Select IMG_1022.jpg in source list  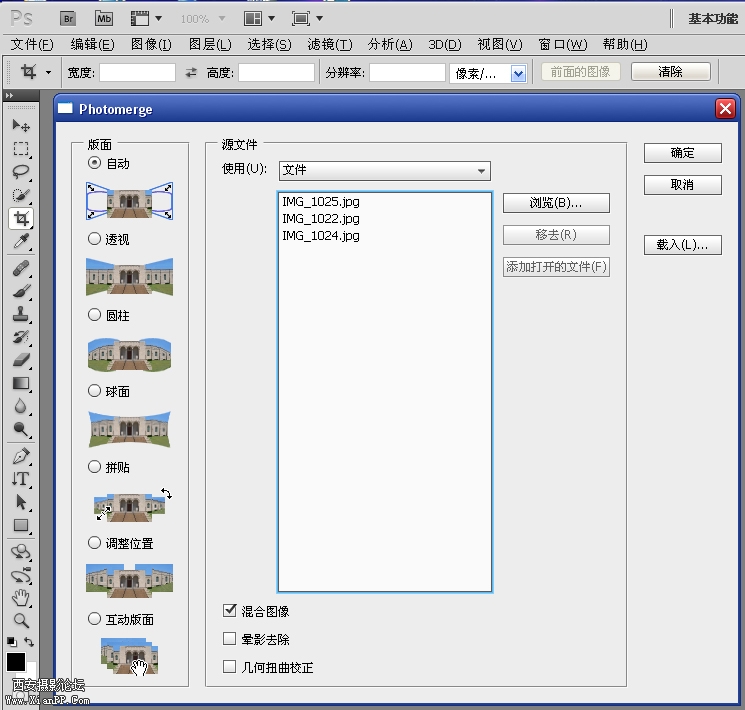point(321,219)
